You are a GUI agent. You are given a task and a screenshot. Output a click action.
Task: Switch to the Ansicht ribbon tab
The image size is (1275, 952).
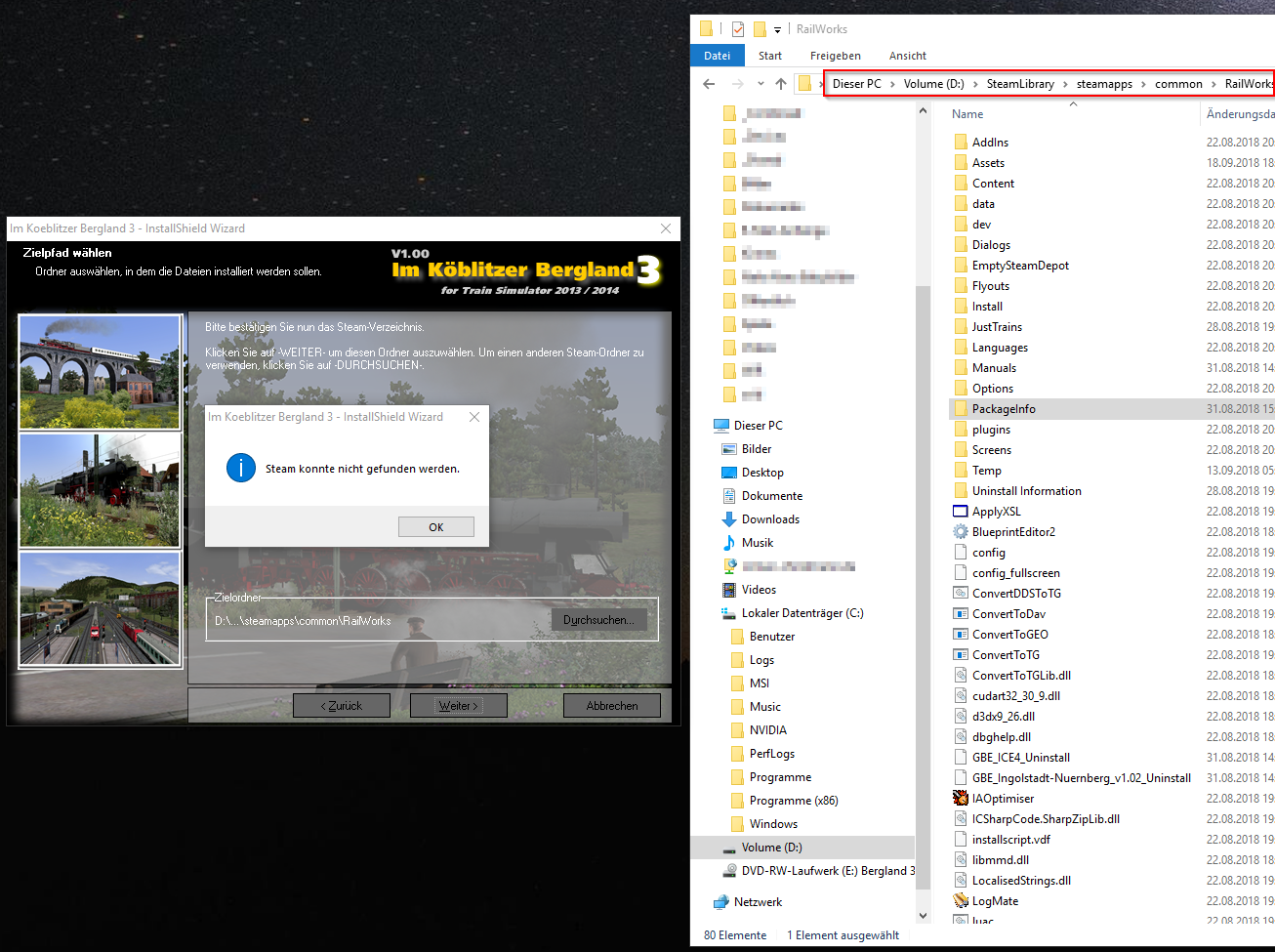tap(908, 56)
